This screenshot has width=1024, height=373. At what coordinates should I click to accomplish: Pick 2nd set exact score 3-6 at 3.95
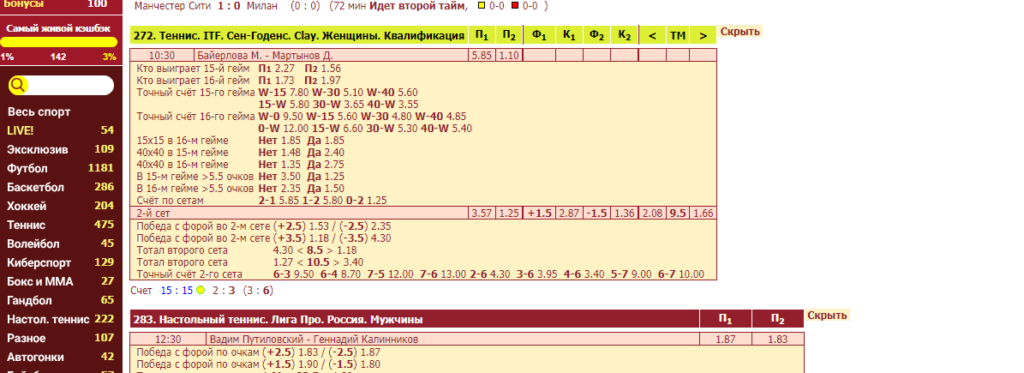[547, 274]
